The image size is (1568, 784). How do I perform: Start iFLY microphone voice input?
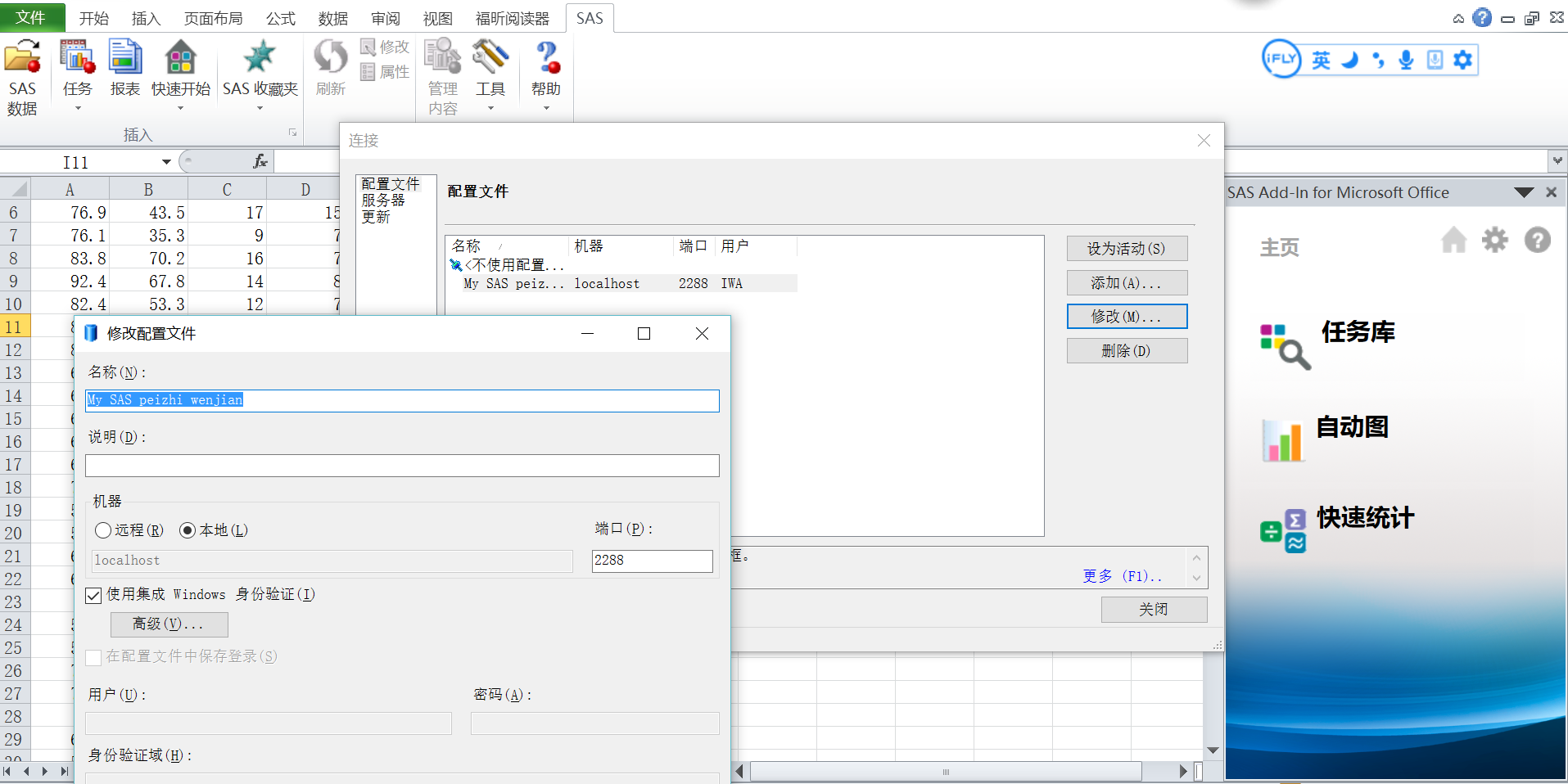[x=1407, y=60]
